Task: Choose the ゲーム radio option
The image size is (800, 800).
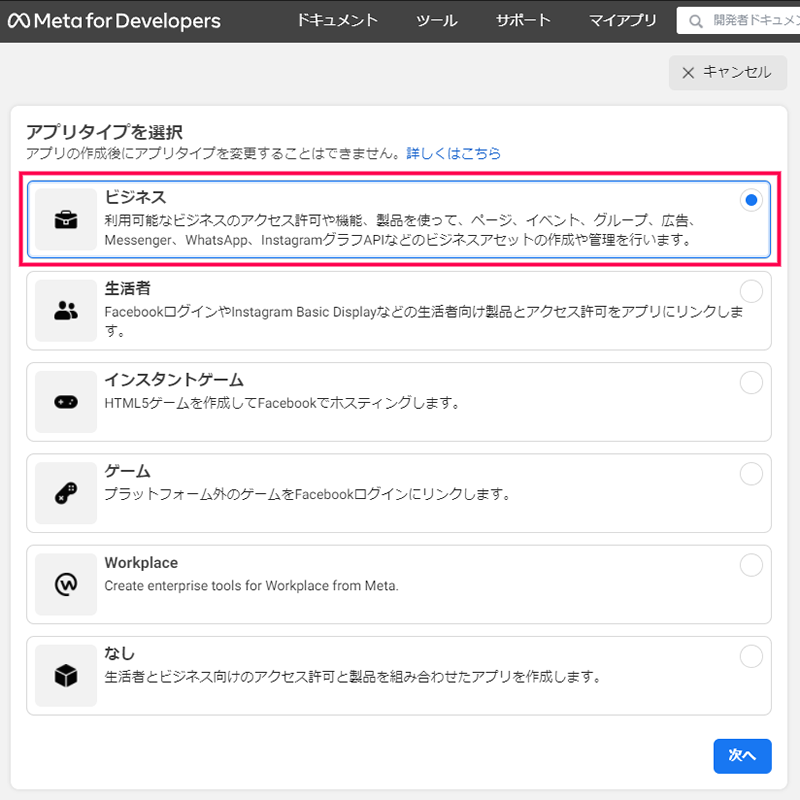Action: coord(751,473)
